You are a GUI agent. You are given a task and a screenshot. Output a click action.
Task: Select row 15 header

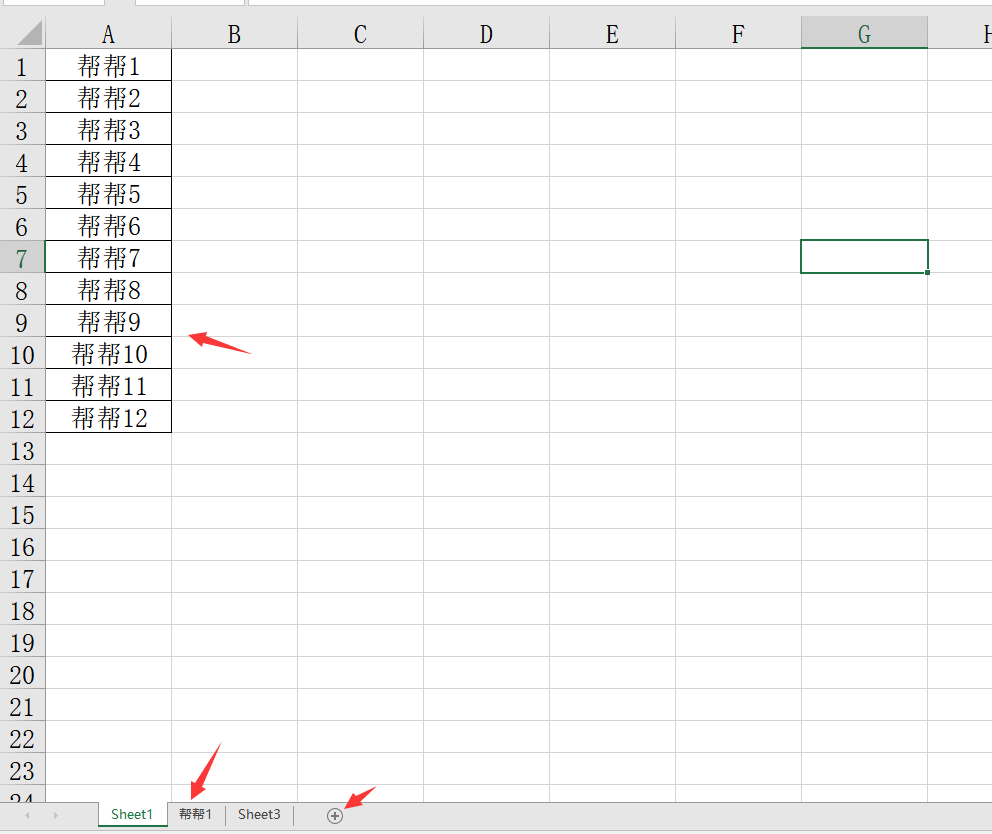22,514
